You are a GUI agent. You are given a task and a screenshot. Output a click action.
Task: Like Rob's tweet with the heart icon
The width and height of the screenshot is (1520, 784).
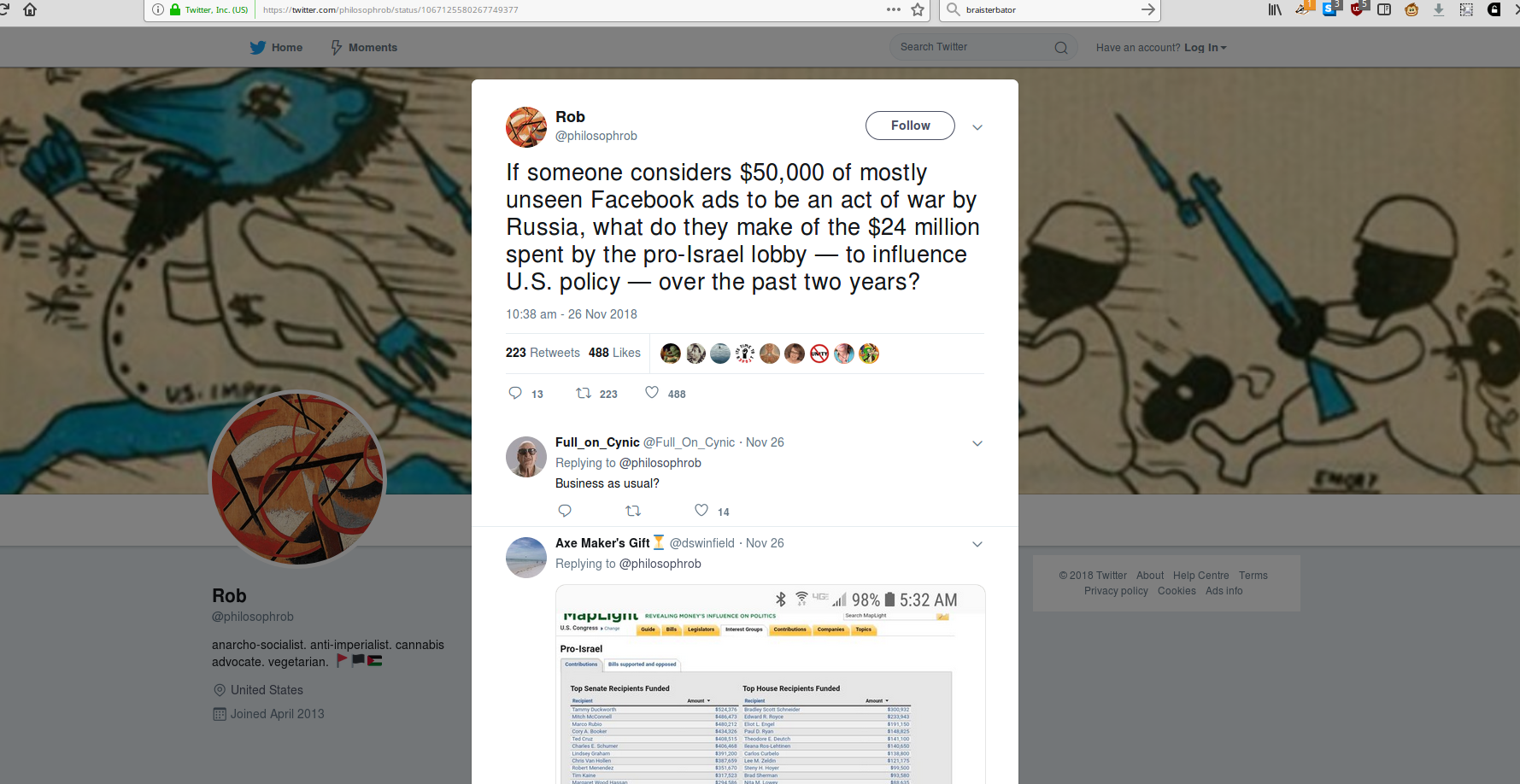652,393
